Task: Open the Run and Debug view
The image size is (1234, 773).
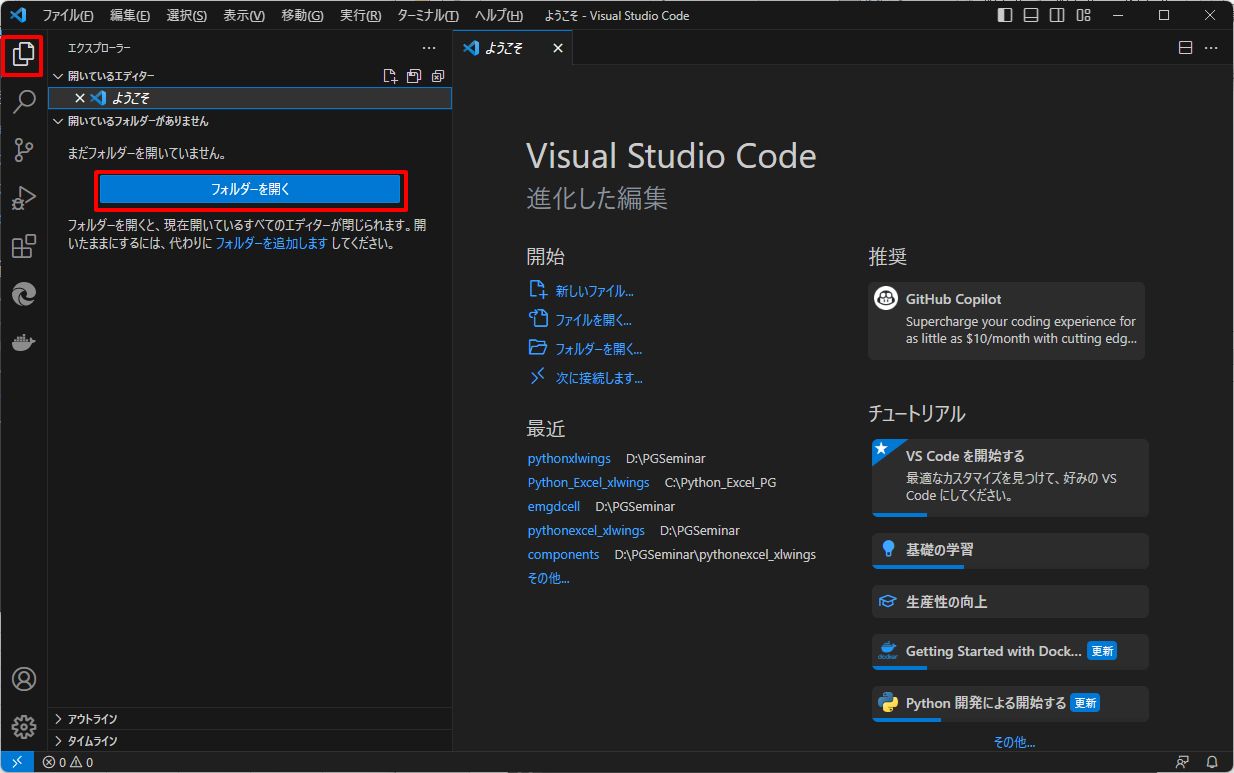Action: 24,198
